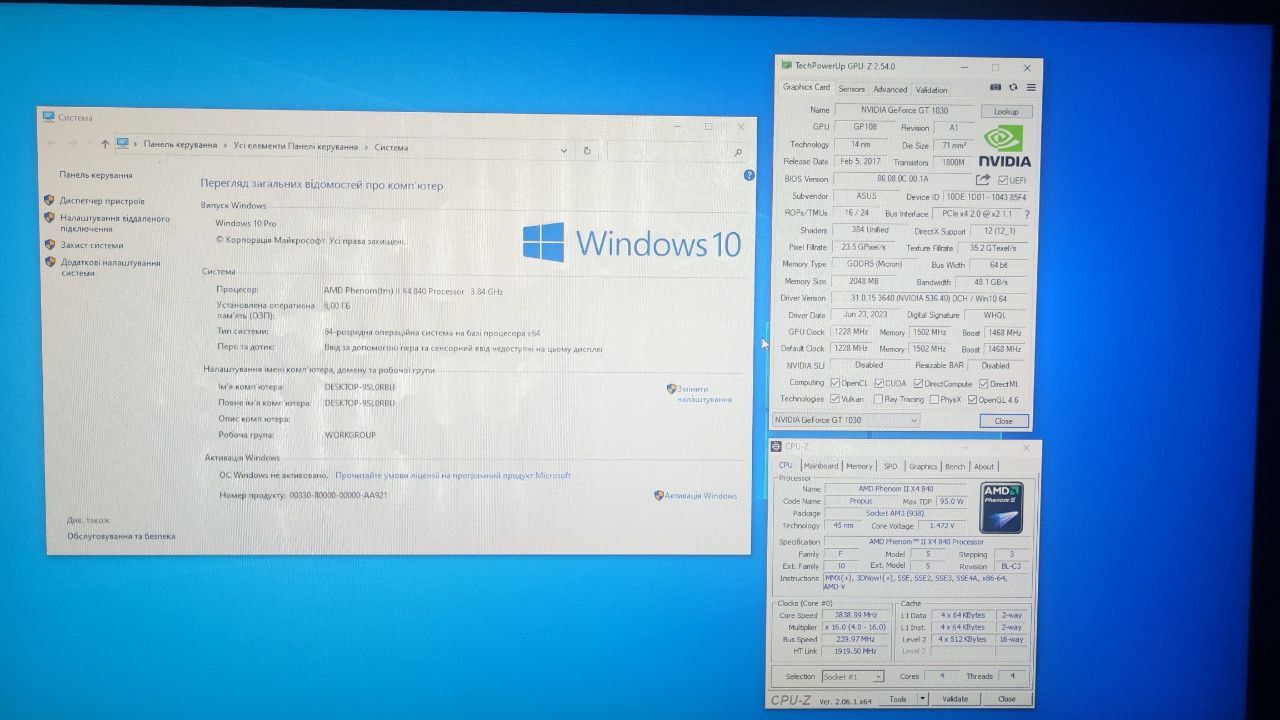Screen dimensions: 1280x720
Task: Click the NVIDIA logo in GPU-Z
Action: (1003, 146)
